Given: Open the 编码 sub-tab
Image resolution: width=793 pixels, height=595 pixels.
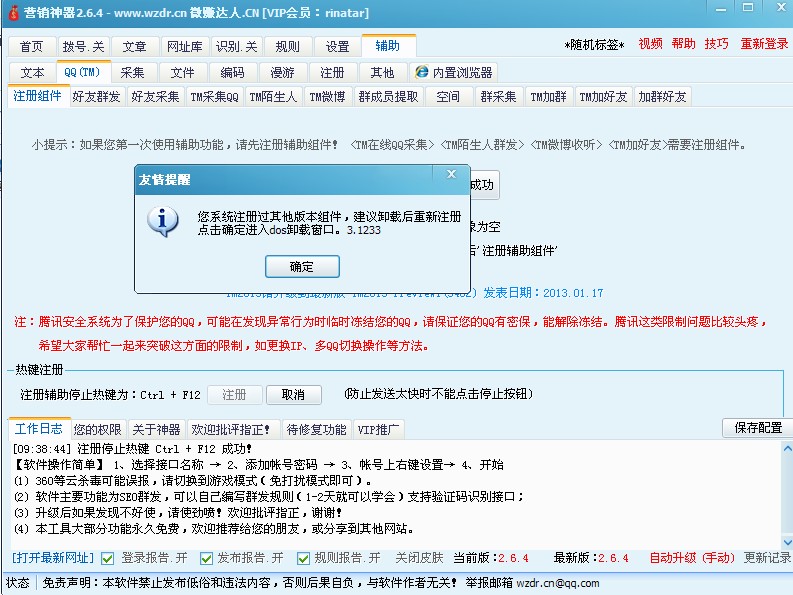Looking at the screenshot, I should (233, 72).
